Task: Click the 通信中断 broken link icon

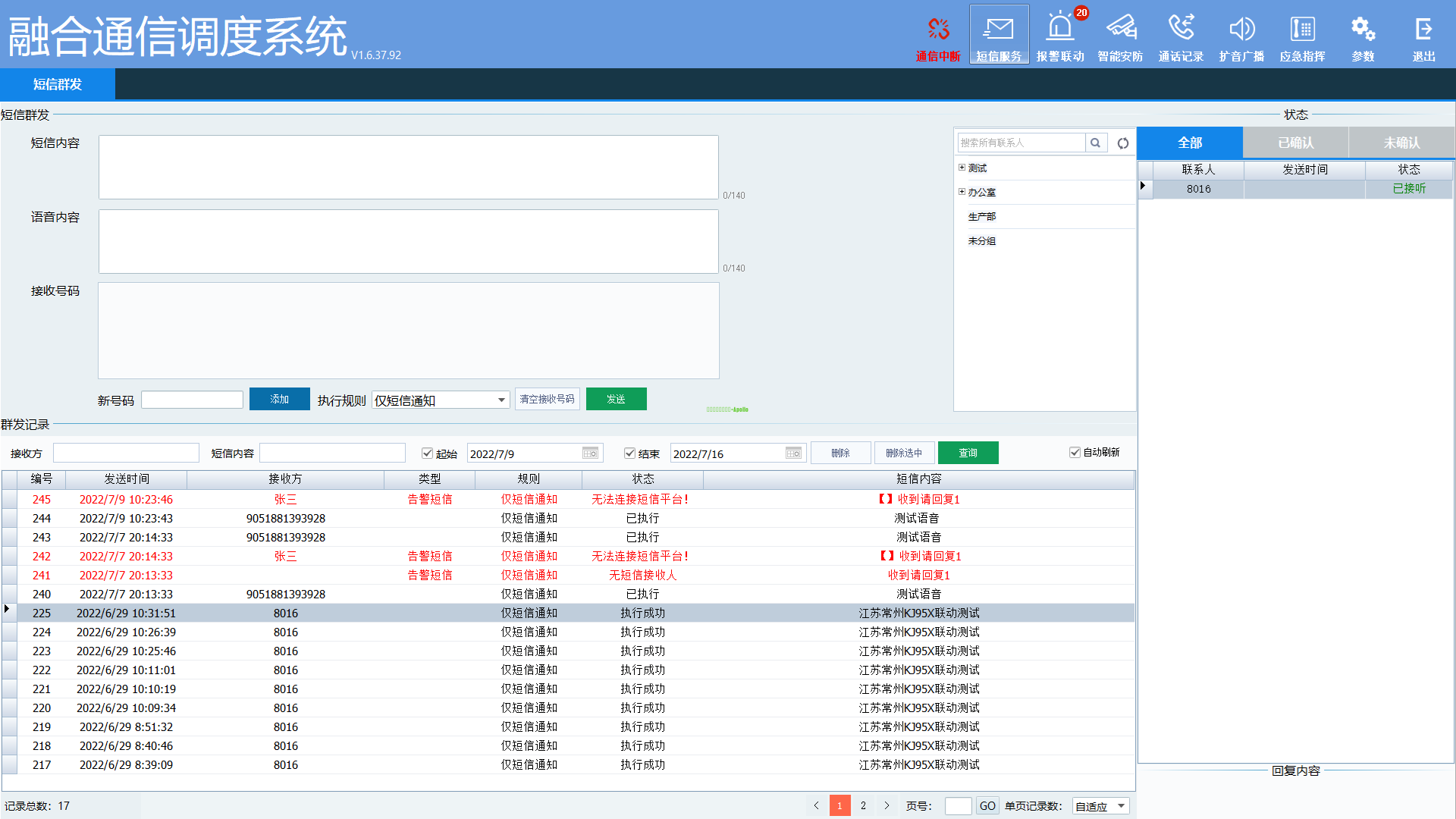Action: 938,30
